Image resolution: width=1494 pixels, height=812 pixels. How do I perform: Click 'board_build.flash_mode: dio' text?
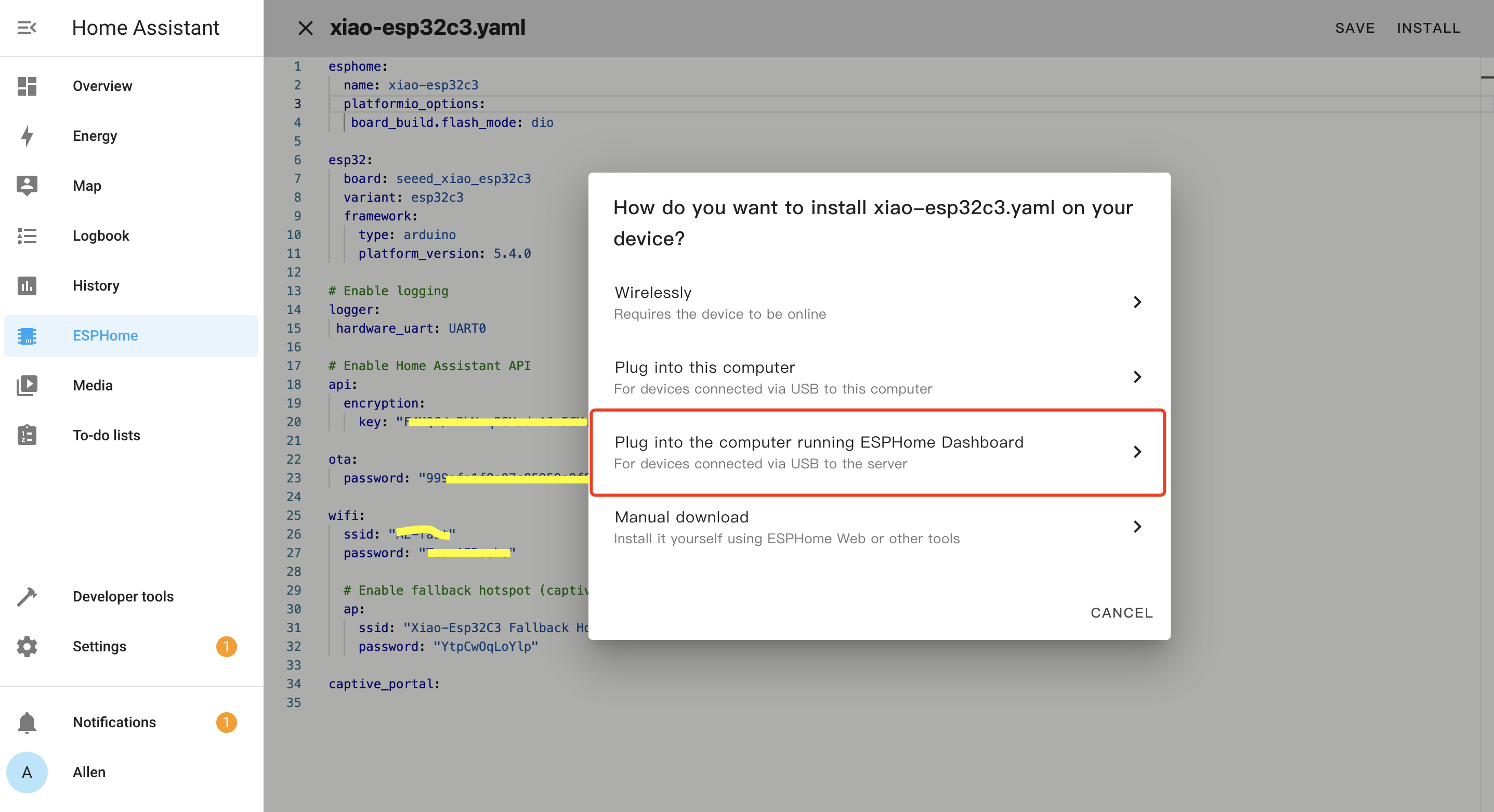[452, 122]
